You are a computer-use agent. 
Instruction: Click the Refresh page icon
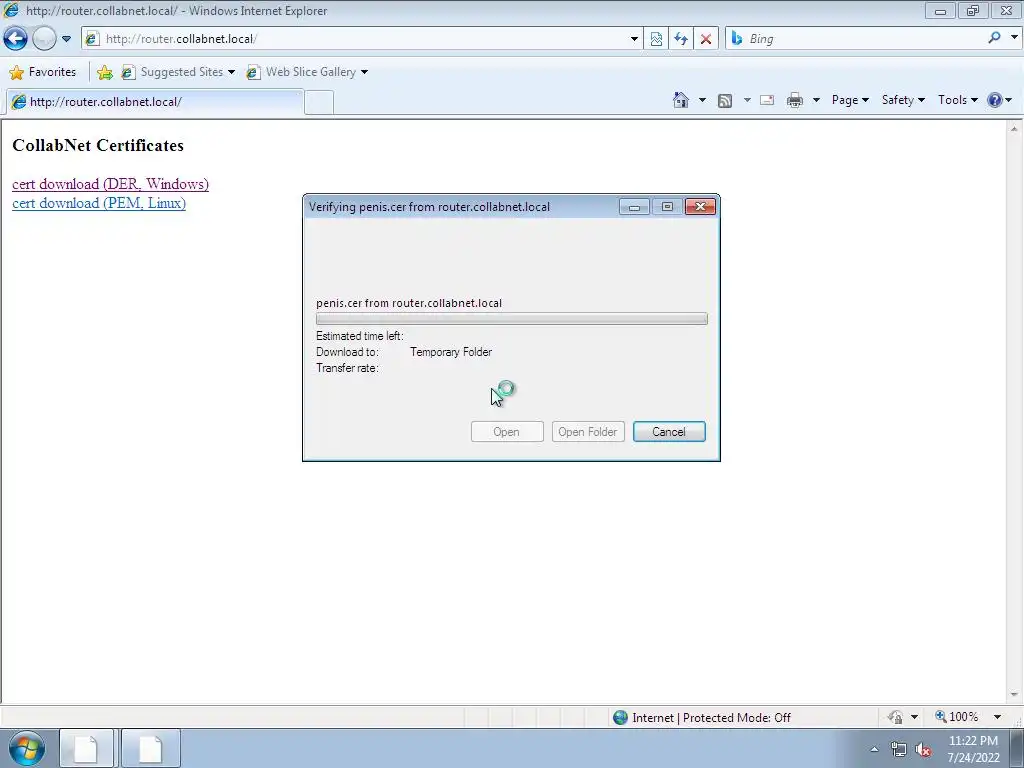click(680, 39)
